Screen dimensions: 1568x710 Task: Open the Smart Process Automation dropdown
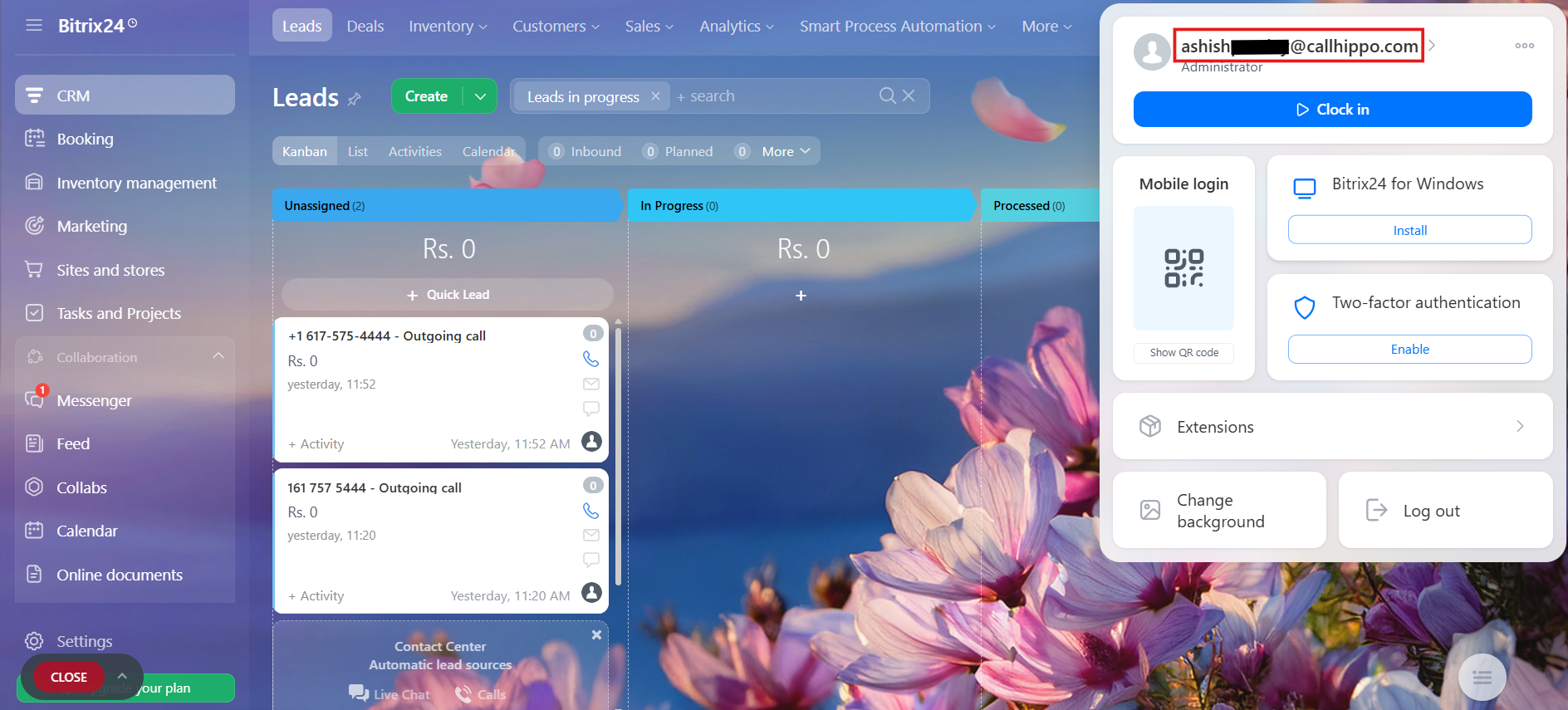[898, 26]
